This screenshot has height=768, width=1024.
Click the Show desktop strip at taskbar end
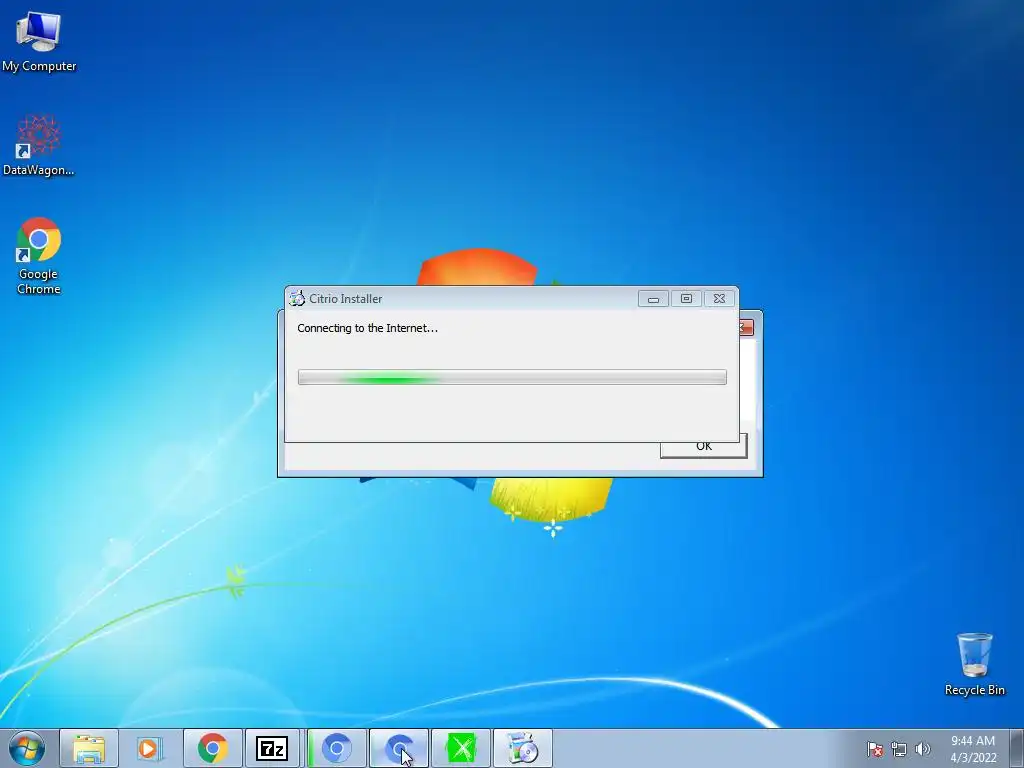1017,748
